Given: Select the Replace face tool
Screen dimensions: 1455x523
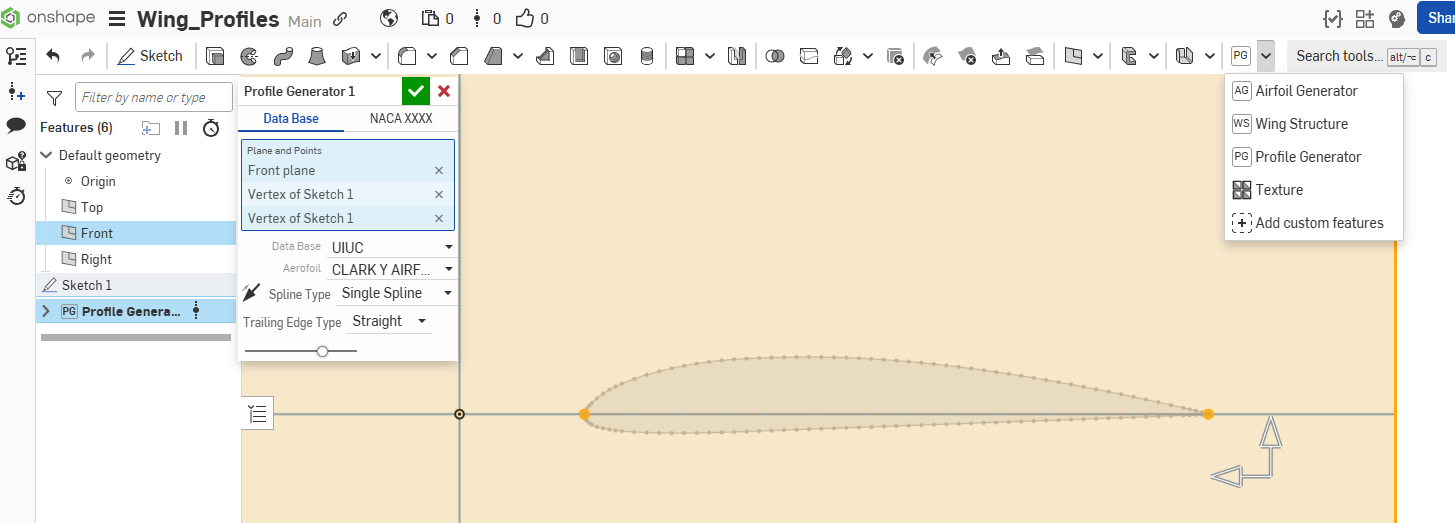Looking at the screenshot, I should point(1035,56).
